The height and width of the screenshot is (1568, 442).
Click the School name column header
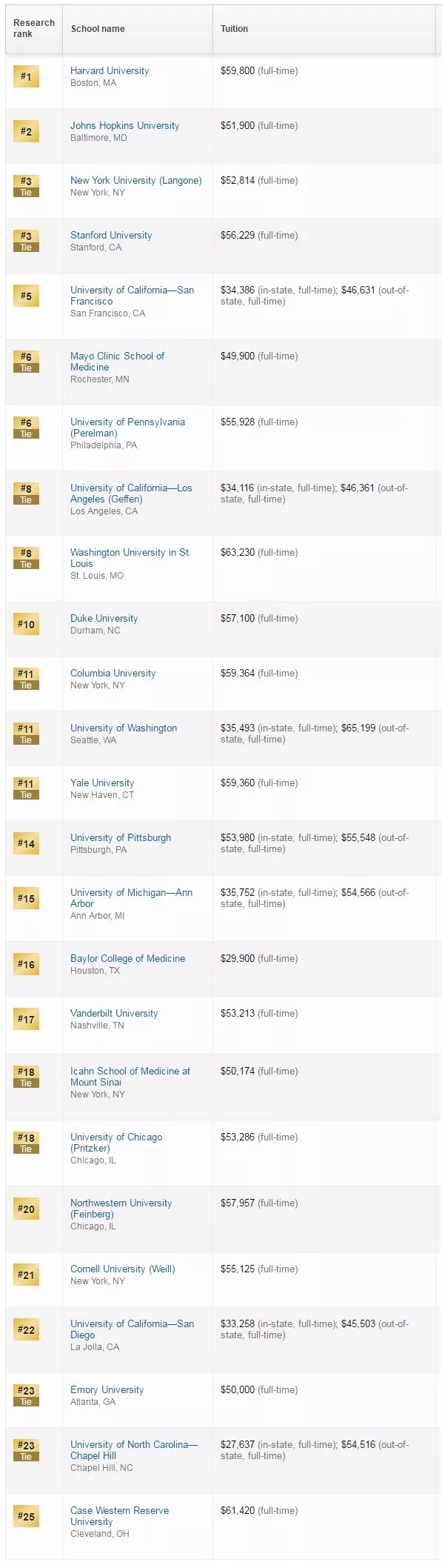click(98, 29)
